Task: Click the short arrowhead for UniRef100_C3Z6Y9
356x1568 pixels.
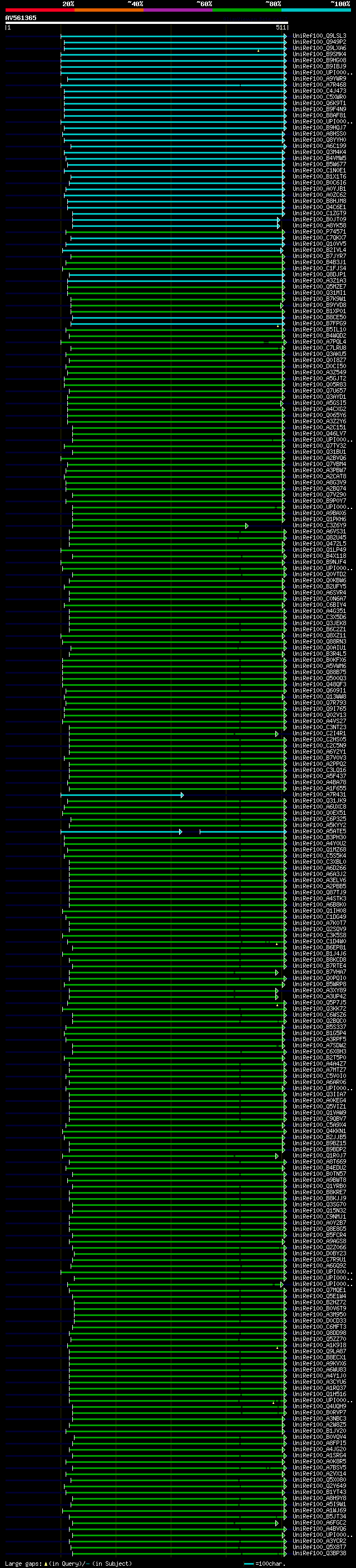Action: click(246, 525)
